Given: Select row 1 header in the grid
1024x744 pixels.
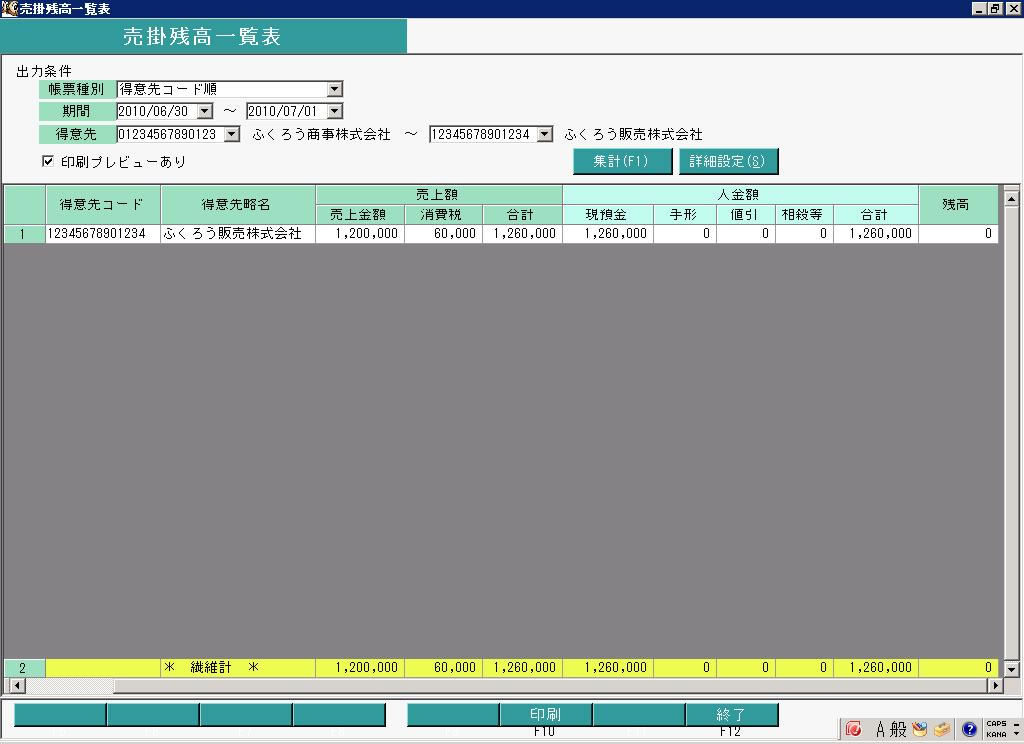Looking at the screenshot, I should click(24, 234).
